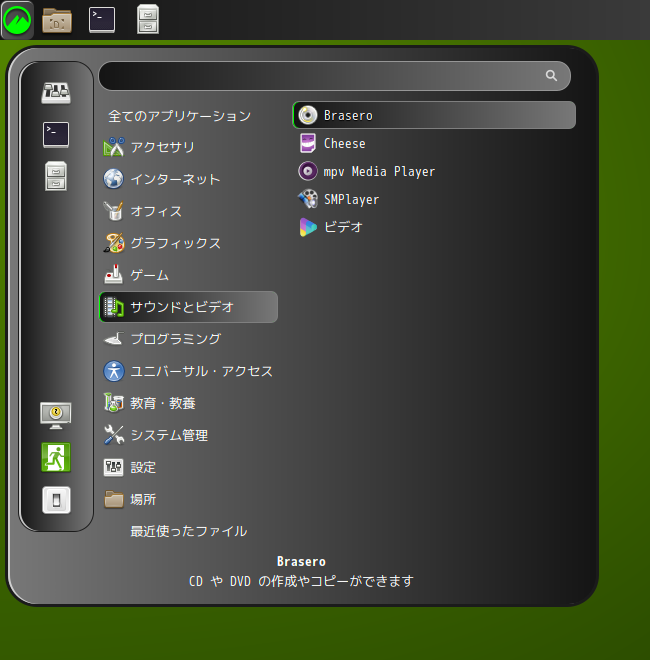The height and width of the screenshot is (660, 650).
Task: Click the green logout icon
Action: tap(56, 458)
